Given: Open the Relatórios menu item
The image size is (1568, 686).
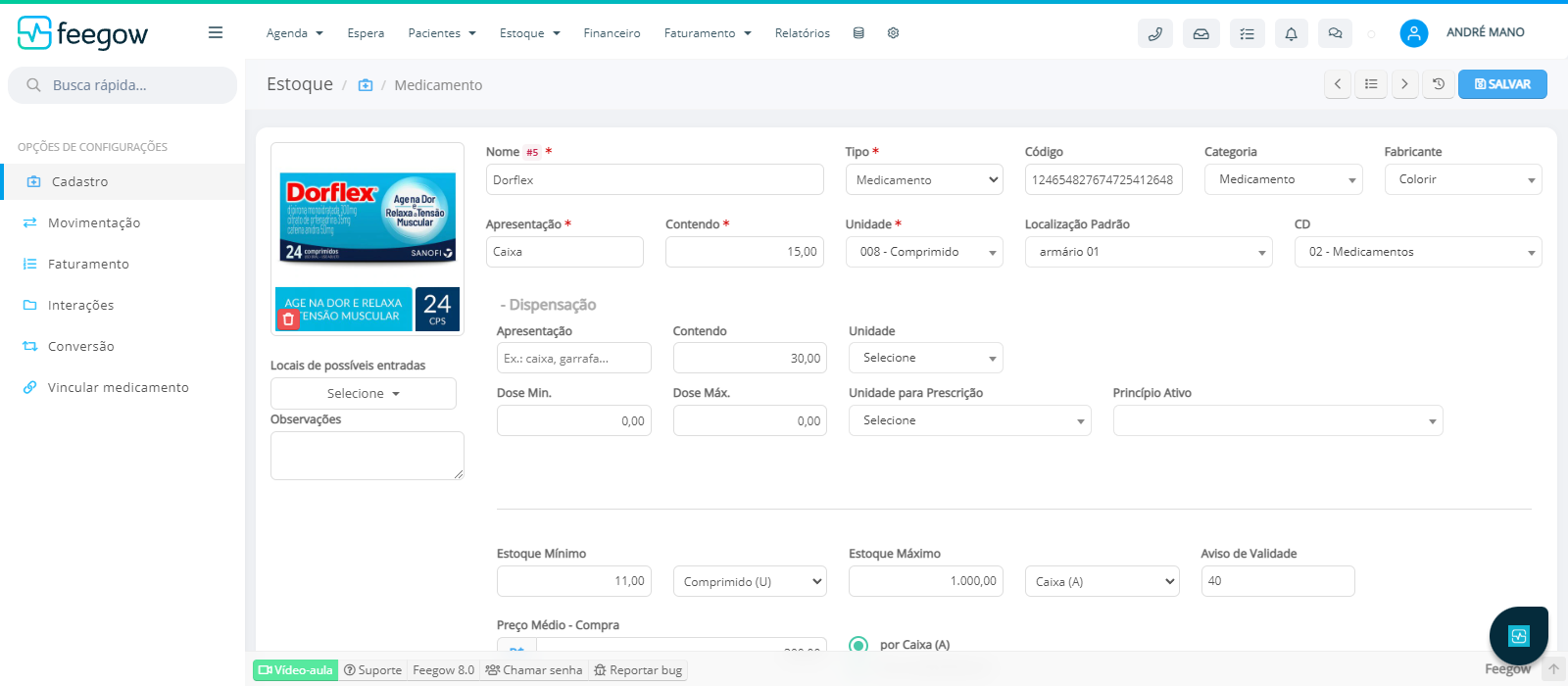Looking at the screenshot, I should click(802, 33).
